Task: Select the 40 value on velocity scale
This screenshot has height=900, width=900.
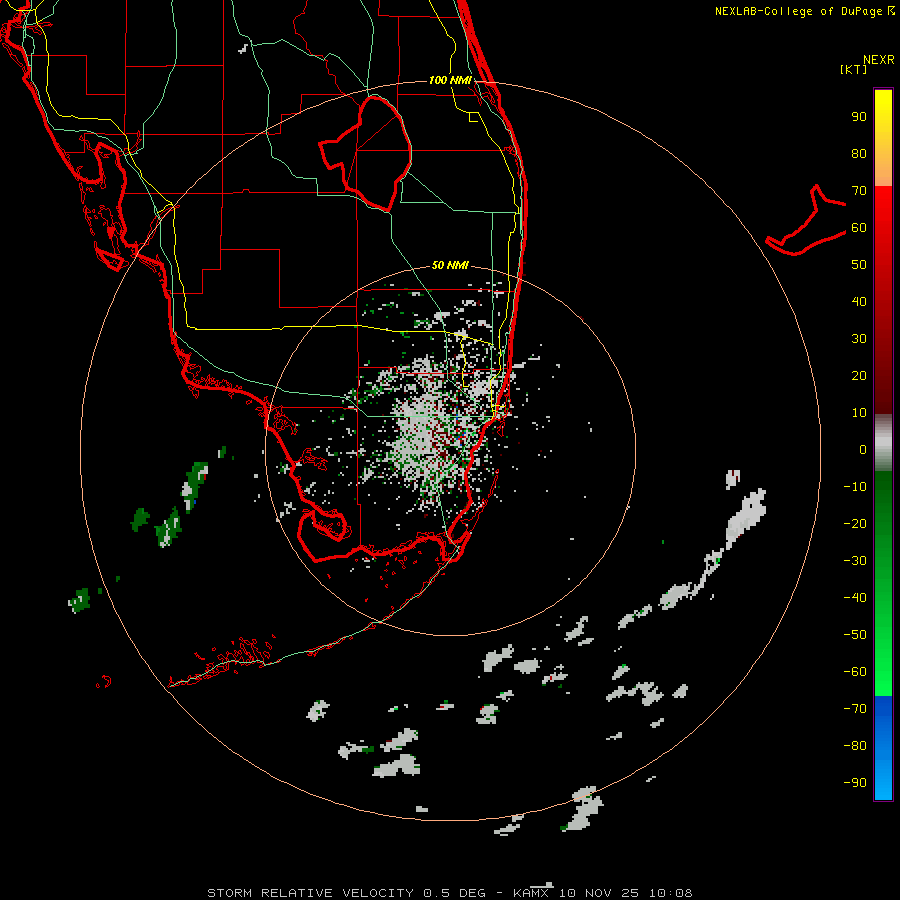Action: (x=859, y=302)
